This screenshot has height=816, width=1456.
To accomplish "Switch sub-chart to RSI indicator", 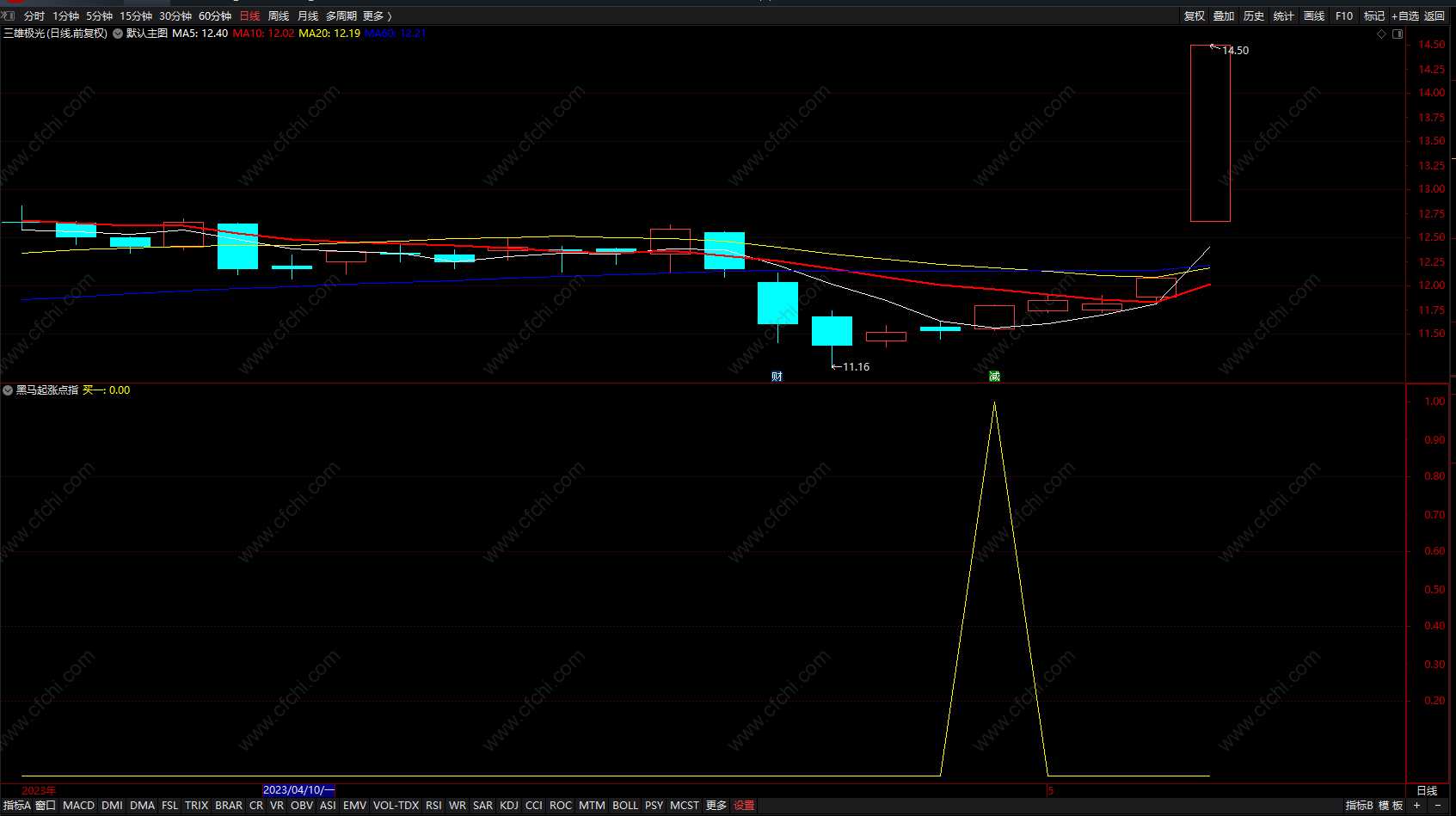I will (x=433, y=806).
